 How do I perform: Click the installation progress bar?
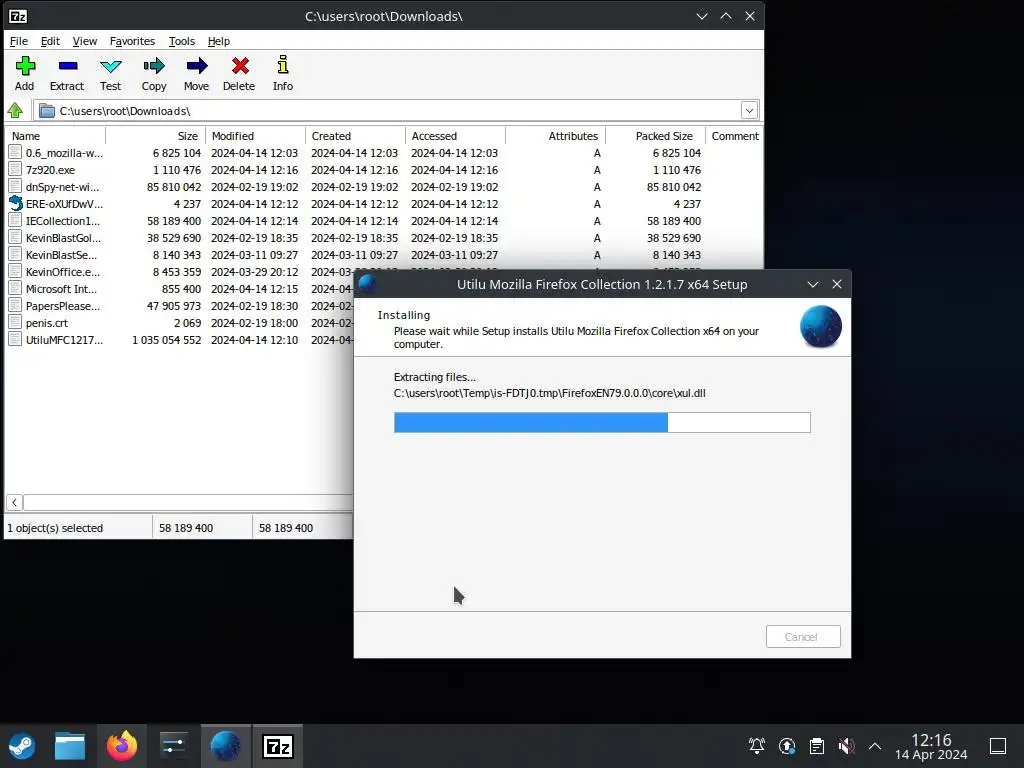[602, 423]
